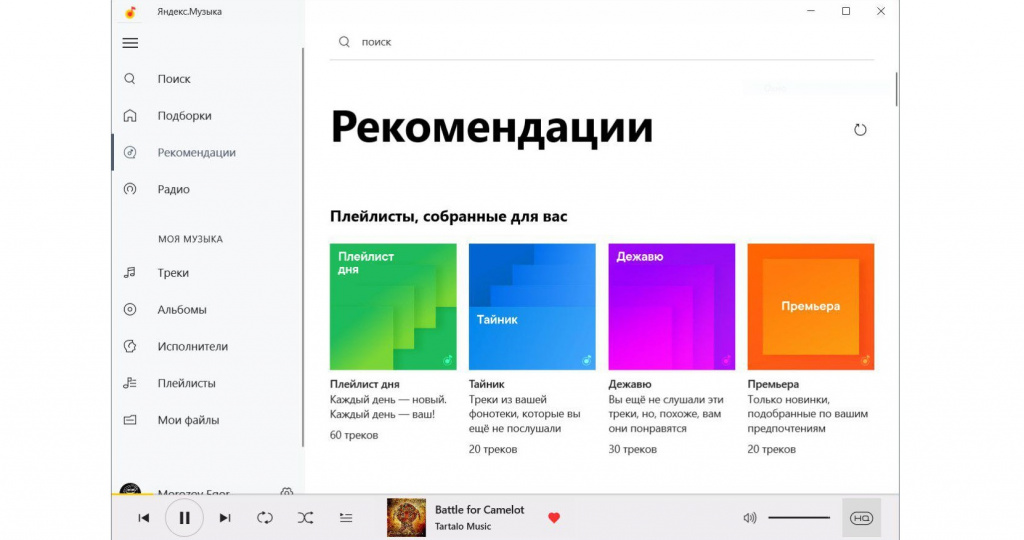This screenshot has height=540, width=1024.
Task: Go to Подборки section
Action: click(x=184, y=116)
